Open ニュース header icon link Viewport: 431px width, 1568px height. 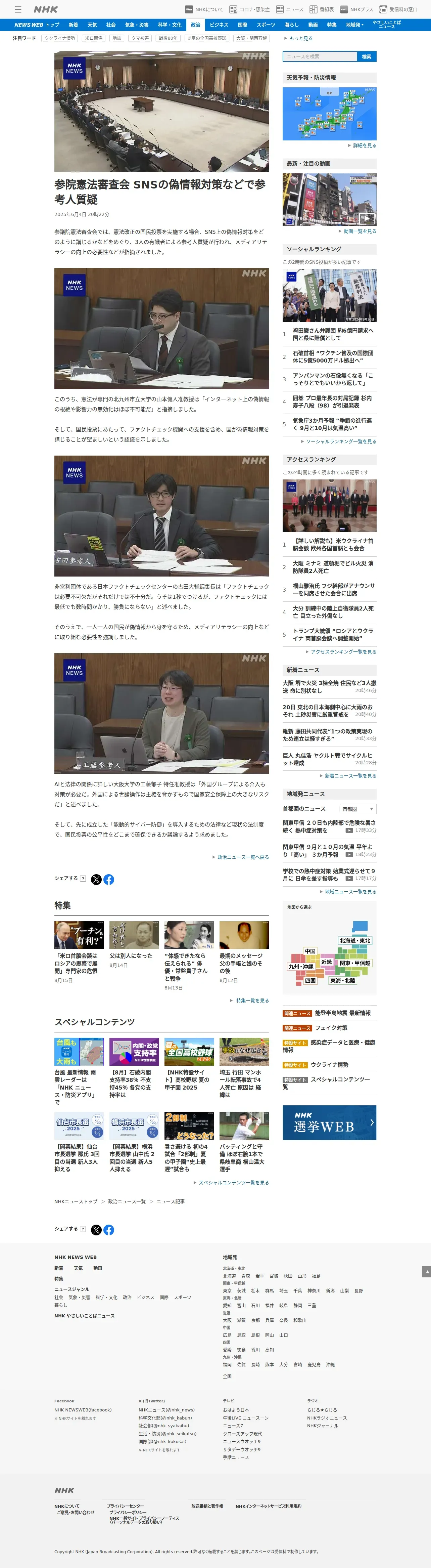(289, 9)
